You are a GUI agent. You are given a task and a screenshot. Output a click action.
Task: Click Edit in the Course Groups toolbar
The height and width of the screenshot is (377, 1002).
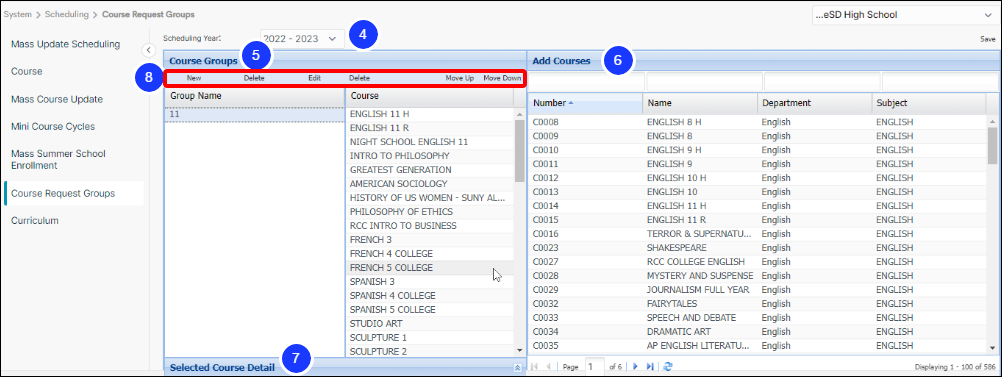click(314, 78)
